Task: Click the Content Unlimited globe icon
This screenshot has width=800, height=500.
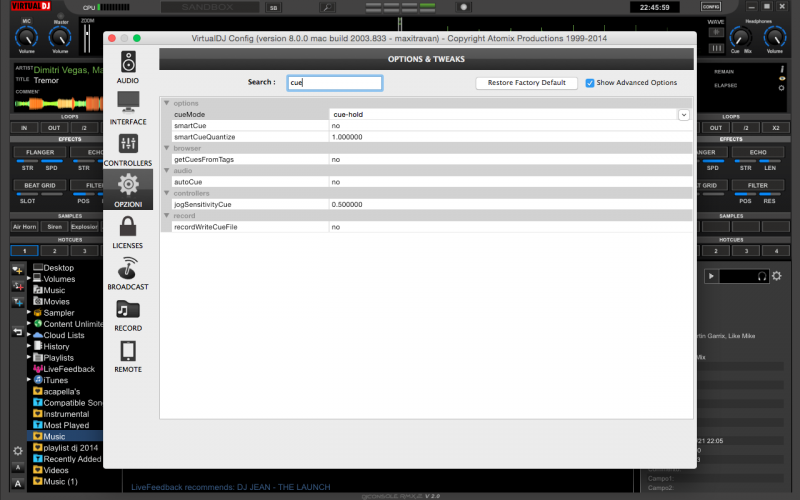Action: point(38,323)
